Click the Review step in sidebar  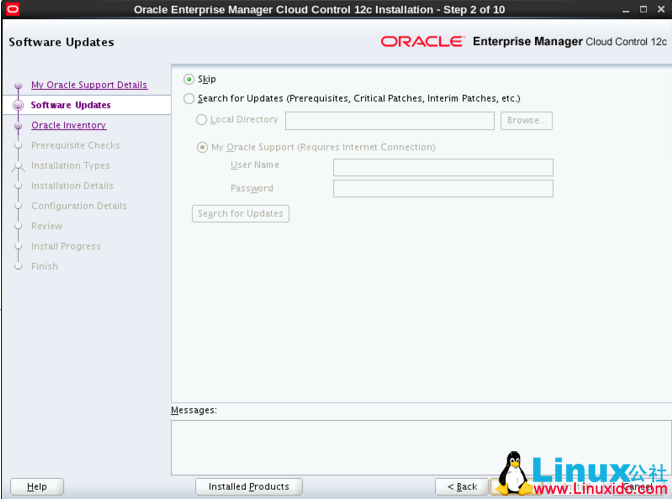point(47,226)
